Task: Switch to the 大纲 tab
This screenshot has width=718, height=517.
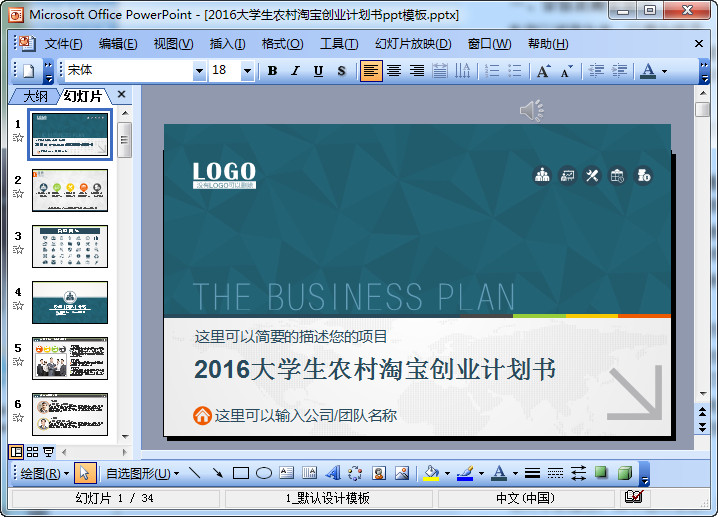Action: pos(35,96)
